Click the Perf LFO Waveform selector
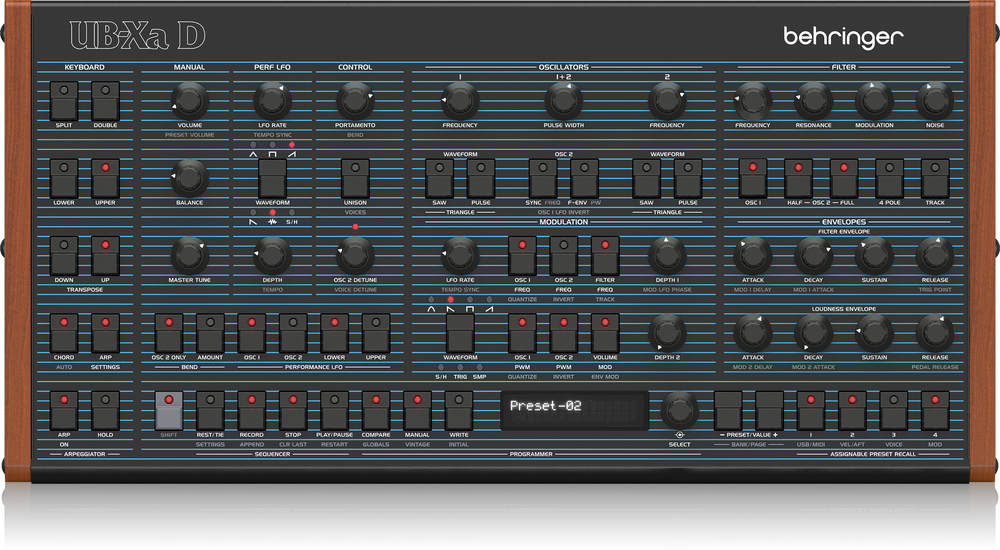 [272, 179]
